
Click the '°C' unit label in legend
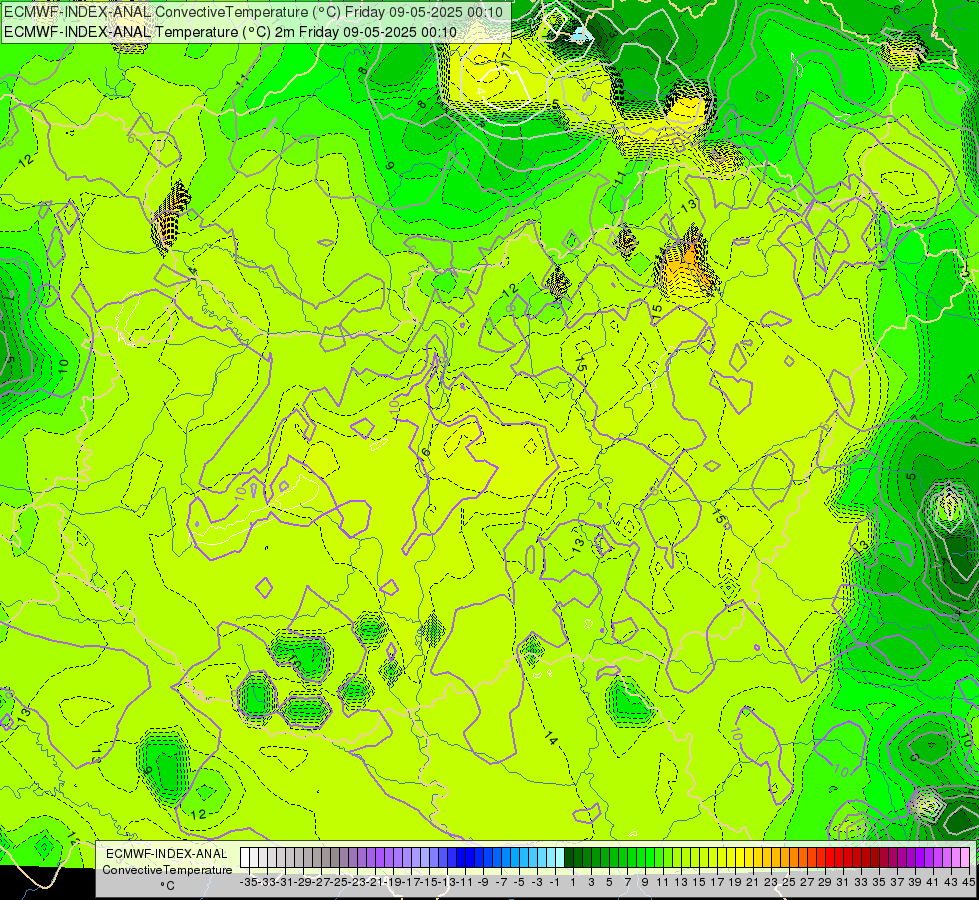coord(167,885)
